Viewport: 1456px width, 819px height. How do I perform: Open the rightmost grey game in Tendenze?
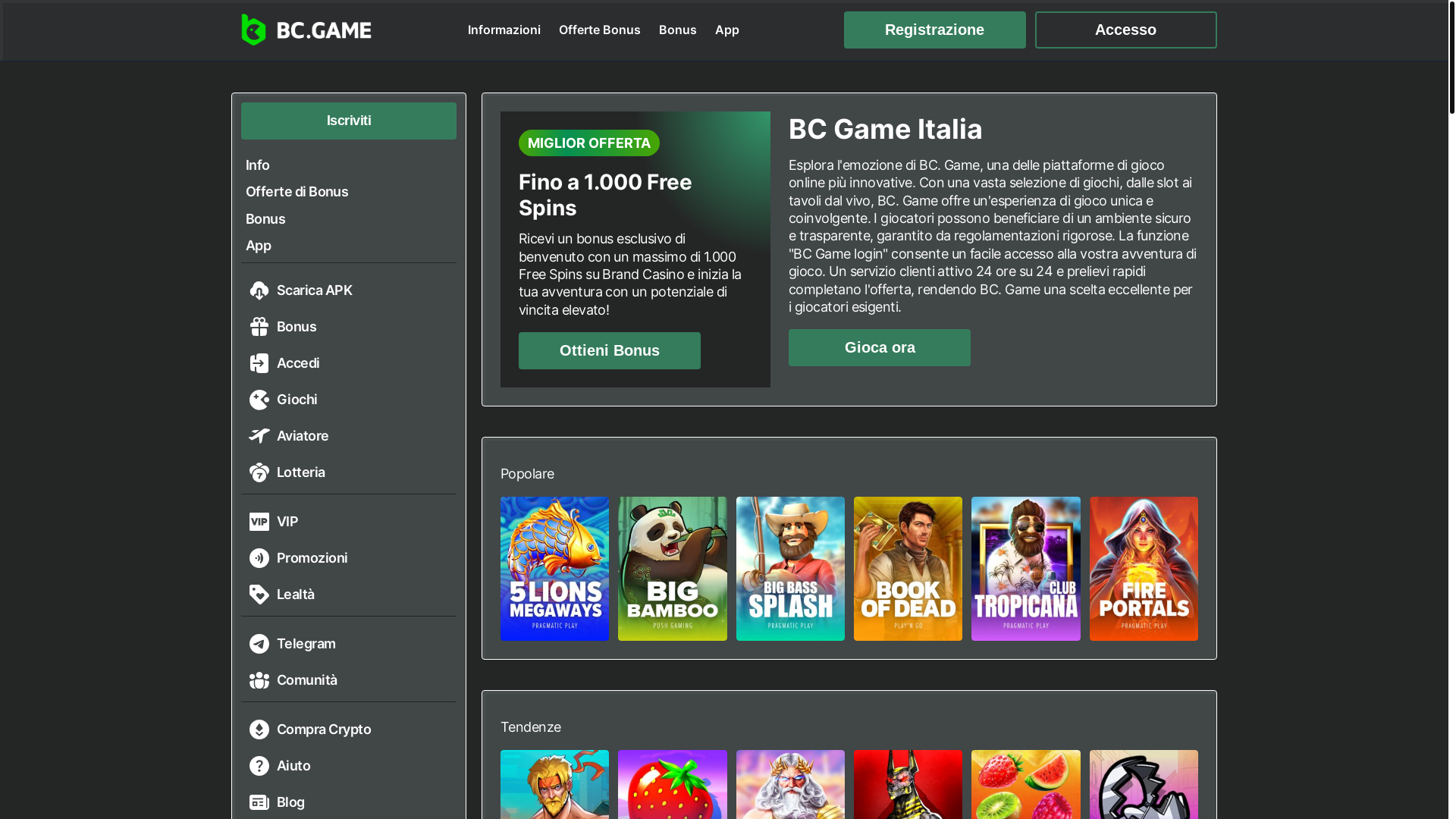1144,785
